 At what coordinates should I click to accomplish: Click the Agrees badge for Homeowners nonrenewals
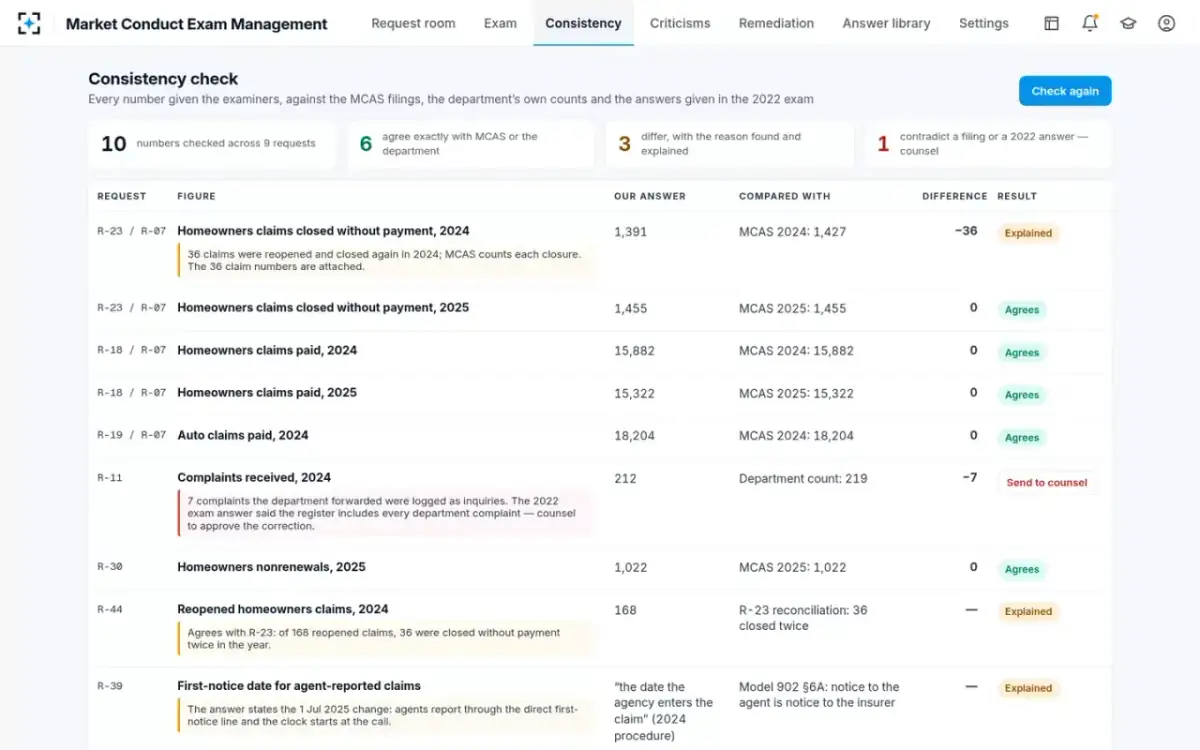click(x=1022, y=569)
